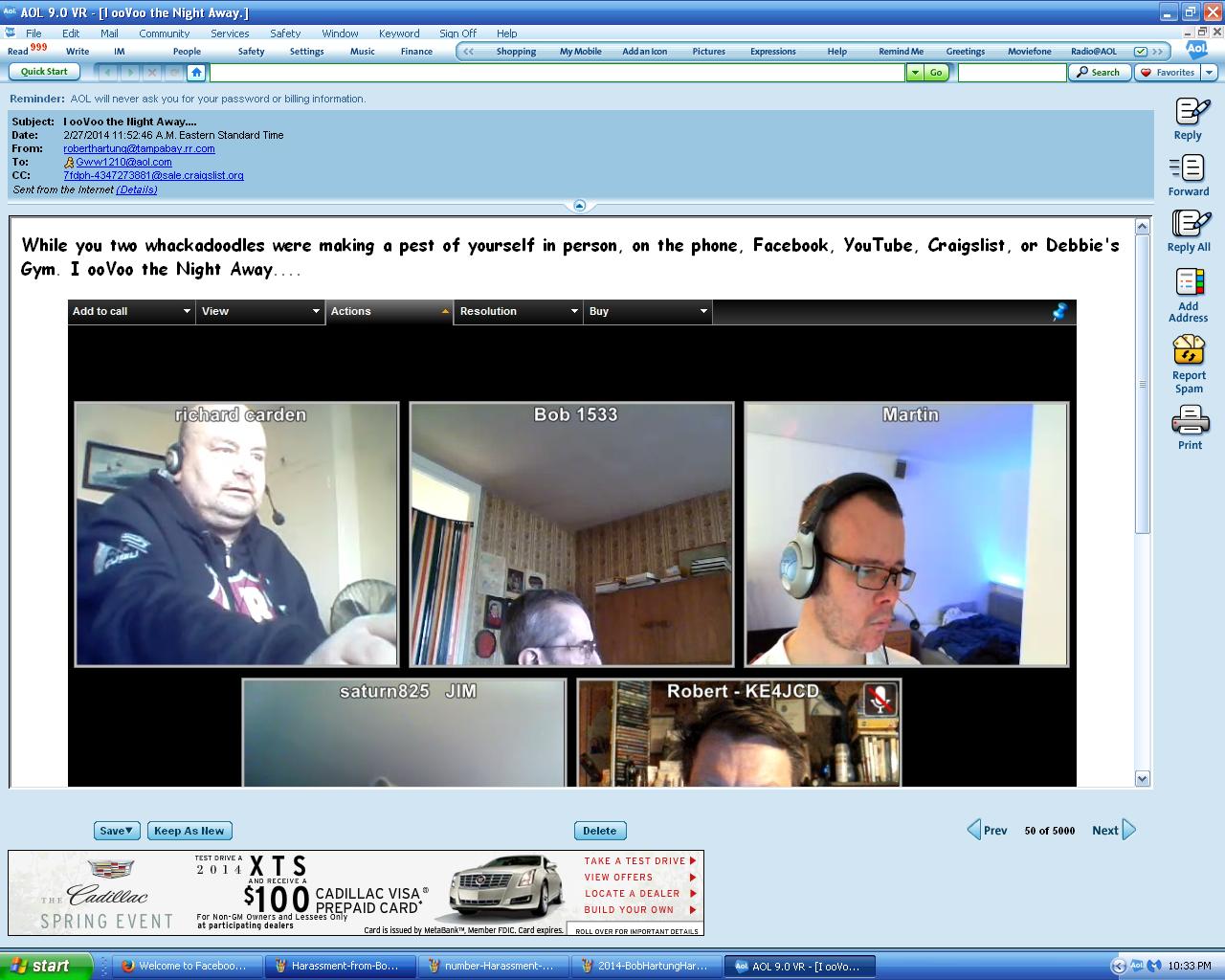
Task: Open the View dropdown in ooVoo
Action: 260,311
